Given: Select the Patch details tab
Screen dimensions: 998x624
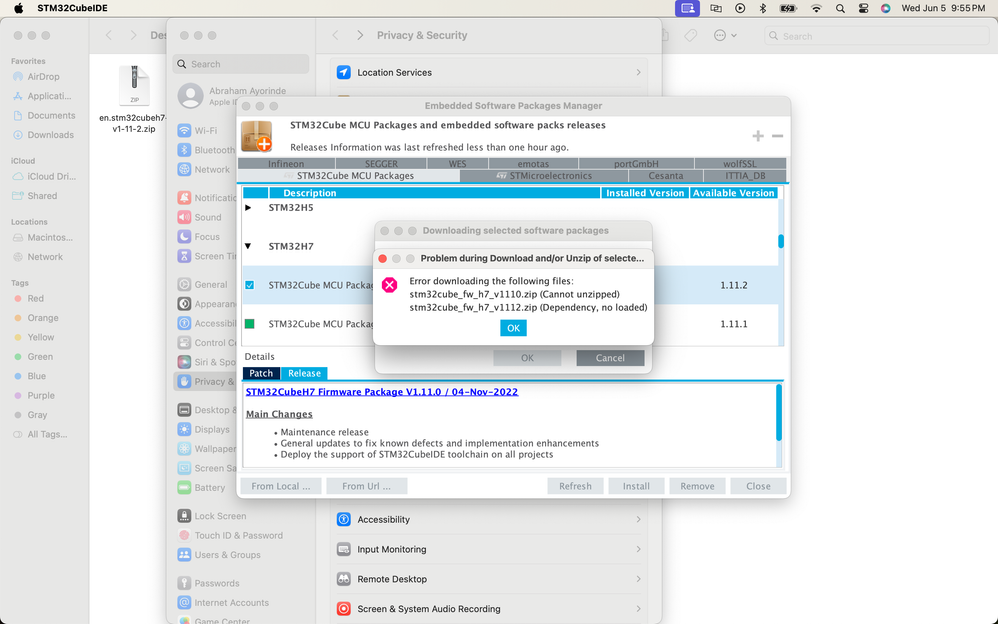Looking at the screenshot, I should [261, 373].
